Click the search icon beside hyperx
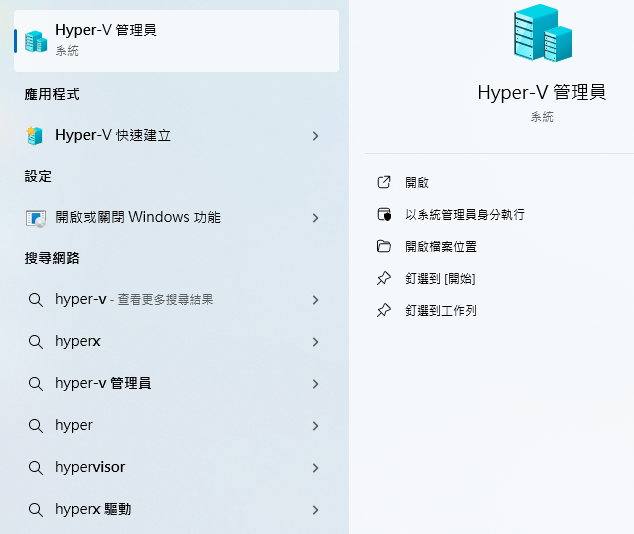Image resolution: width=634 pixels, height=534 pixels. [x=36, y=342]
